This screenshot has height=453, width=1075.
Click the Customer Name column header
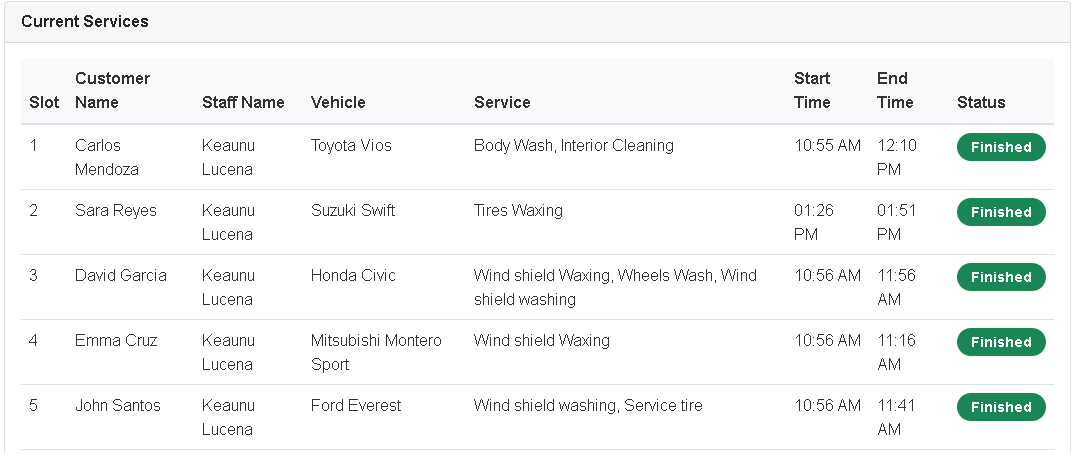click(112, 90)
